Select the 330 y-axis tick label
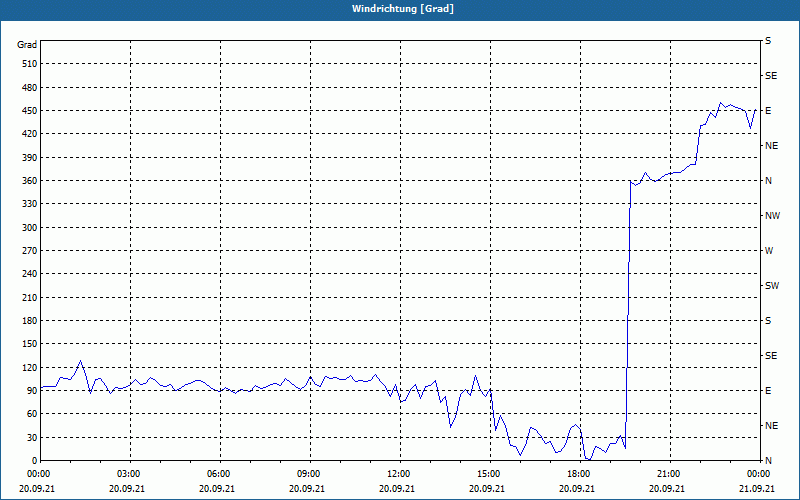Image resolution: width=800 pixels, height=500 pixels. 30,204
